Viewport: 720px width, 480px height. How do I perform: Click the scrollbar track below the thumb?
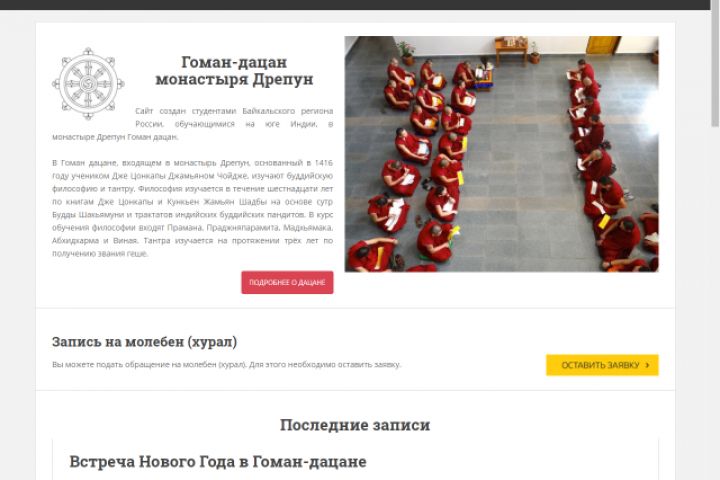click(715, 303)
